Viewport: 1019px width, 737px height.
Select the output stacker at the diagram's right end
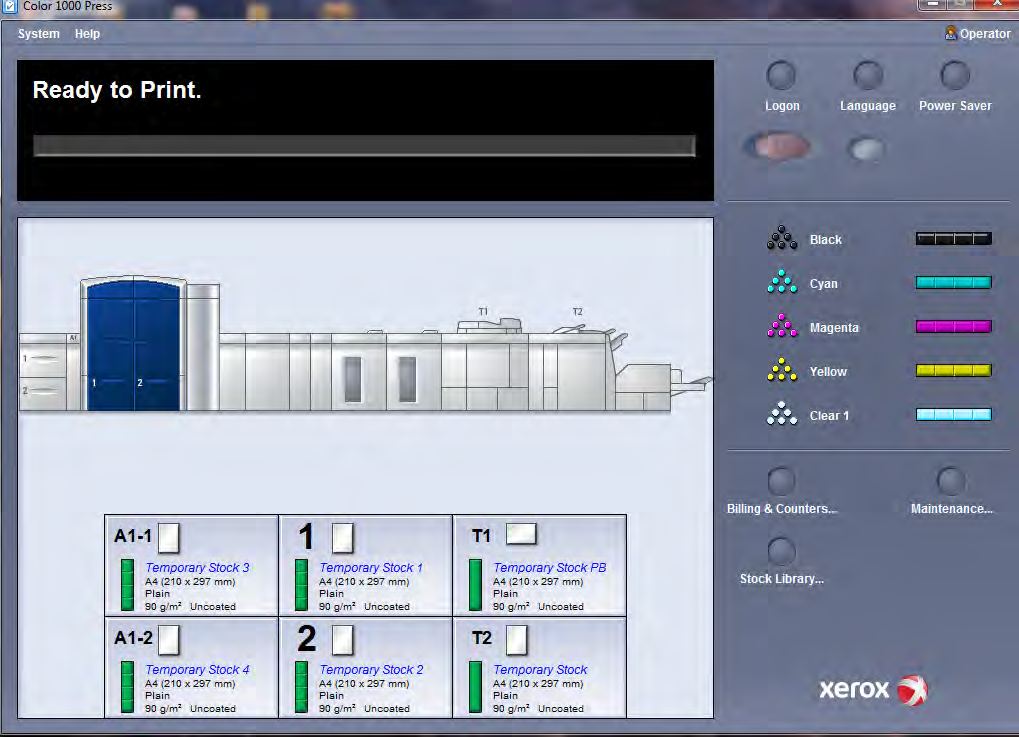[x=663, y=387]
